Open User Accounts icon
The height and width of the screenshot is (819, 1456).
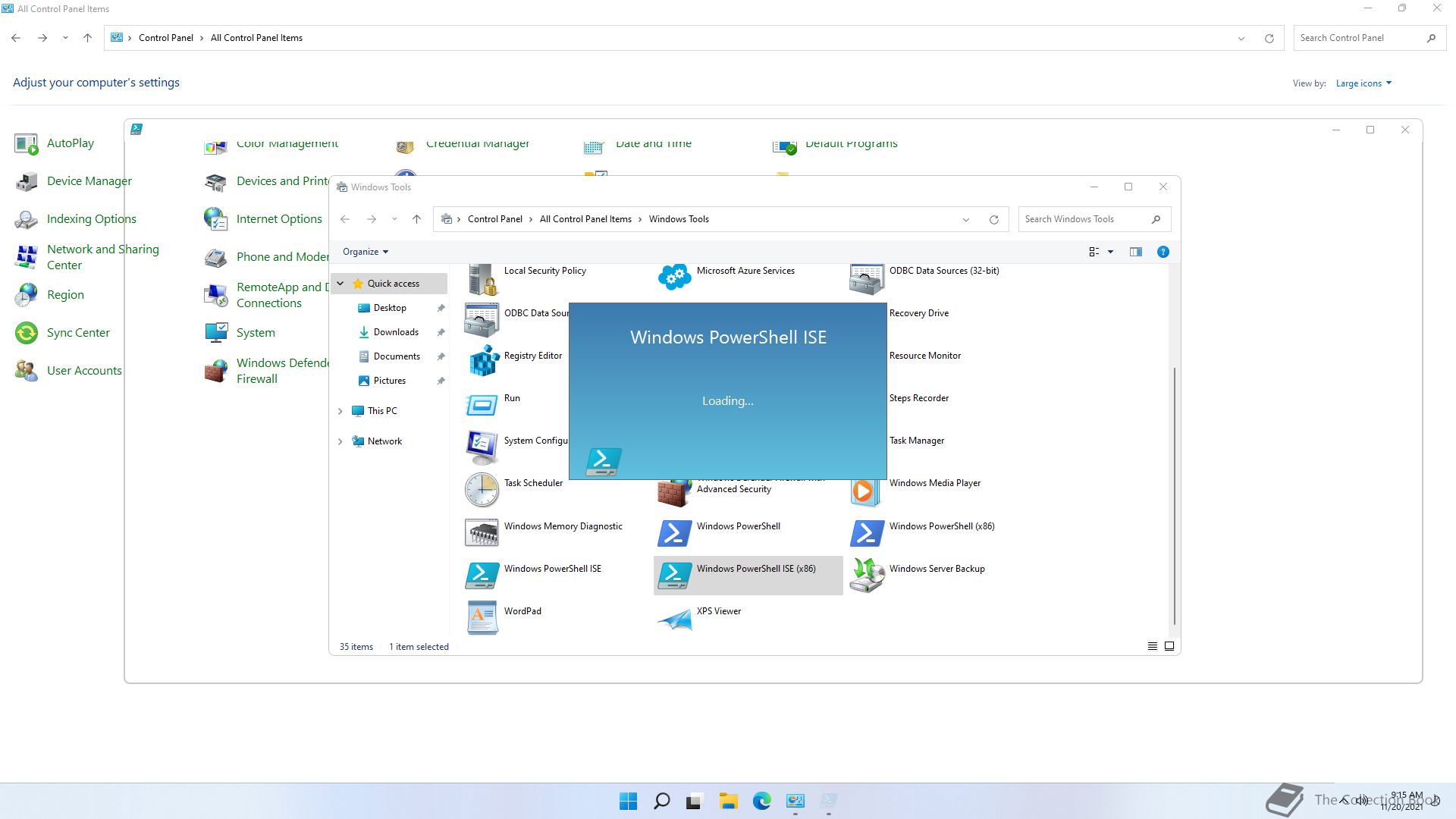(27, 371)
